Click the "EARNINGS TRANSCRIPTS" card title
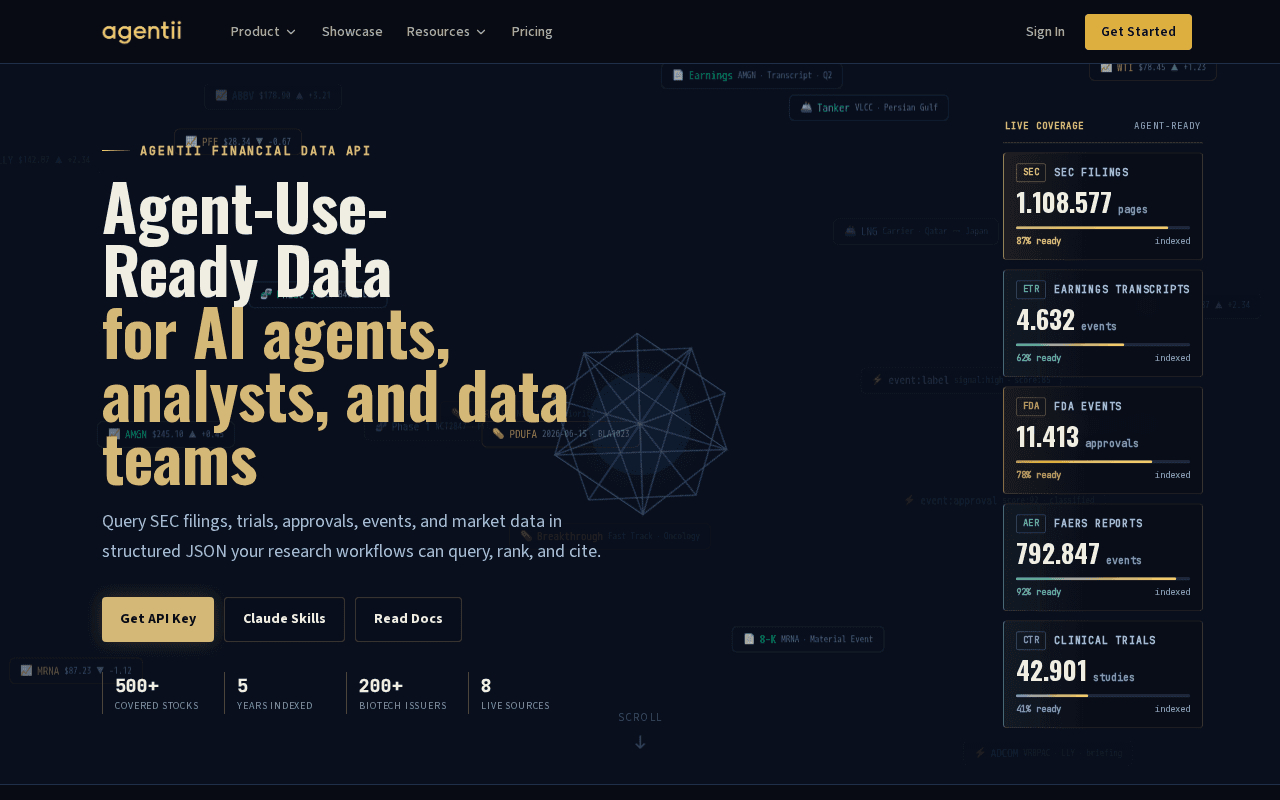 [x=1122, y=290]
